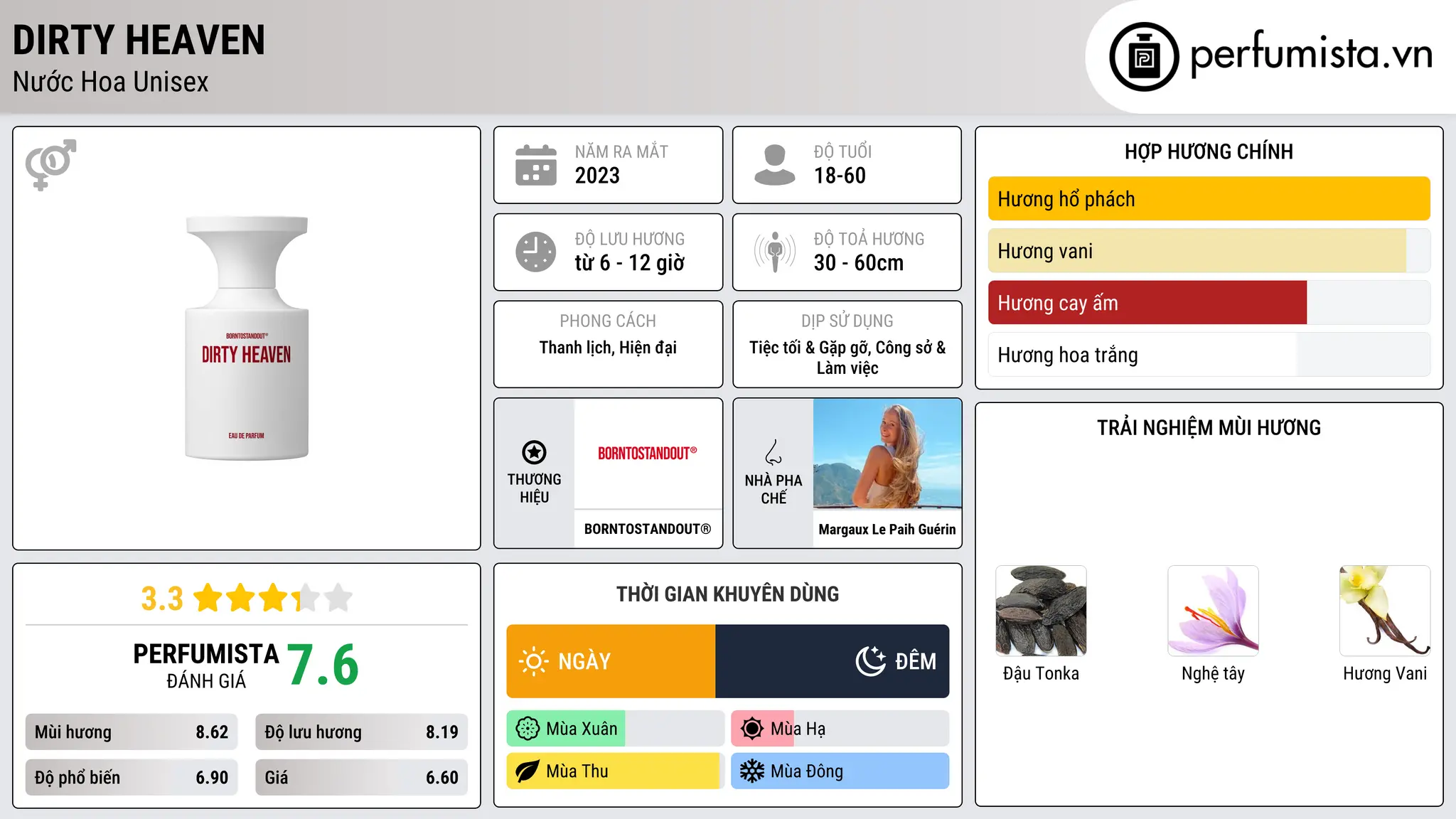Click the sillage icon beside Độ toả hương

[x=775, y=252]
